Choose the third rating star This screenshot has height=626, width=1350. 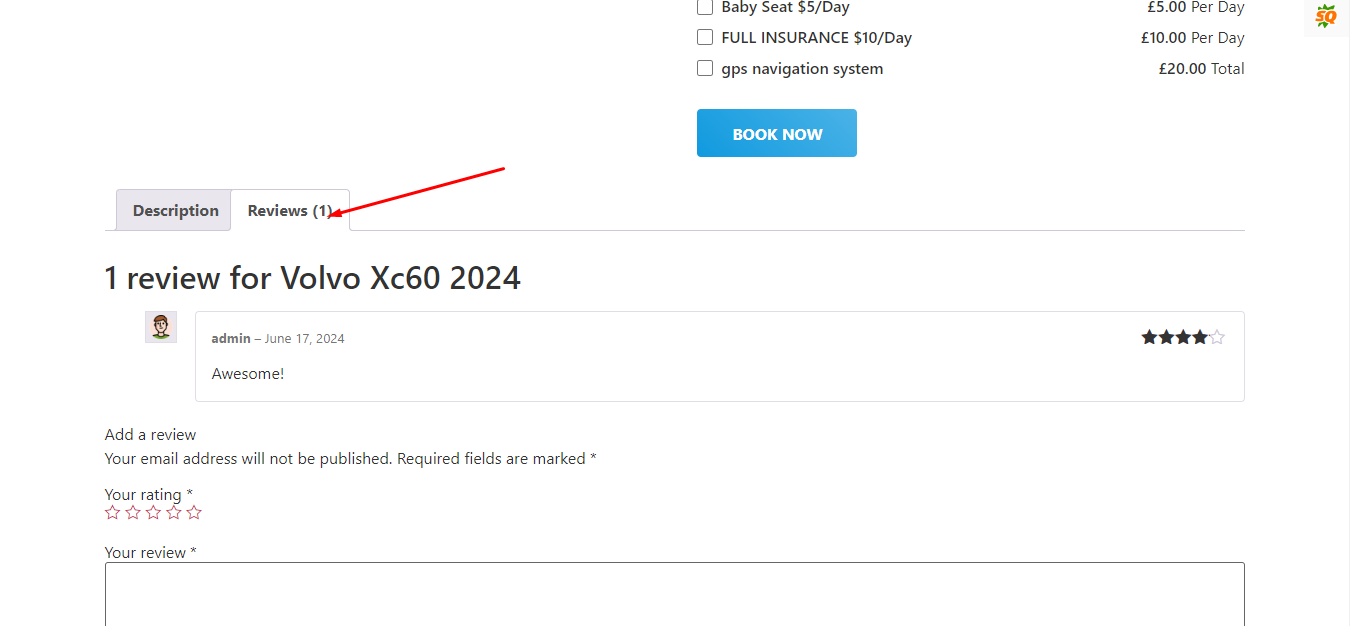153,512
